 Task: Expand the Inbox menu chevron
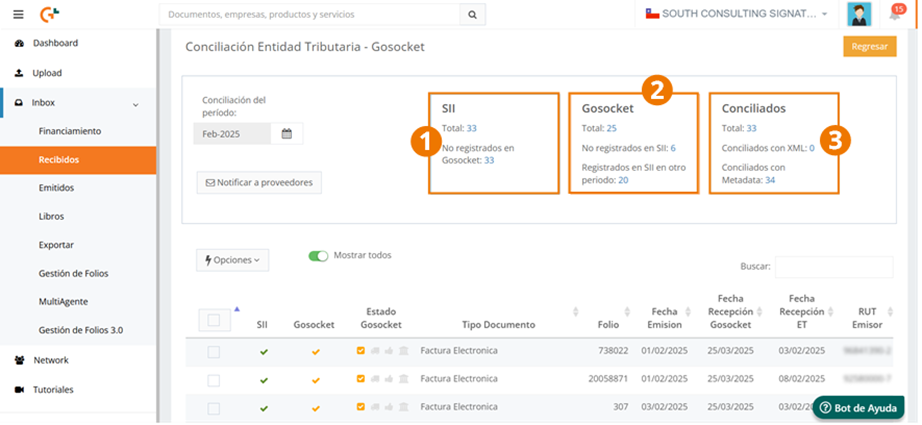click(136, 105)
